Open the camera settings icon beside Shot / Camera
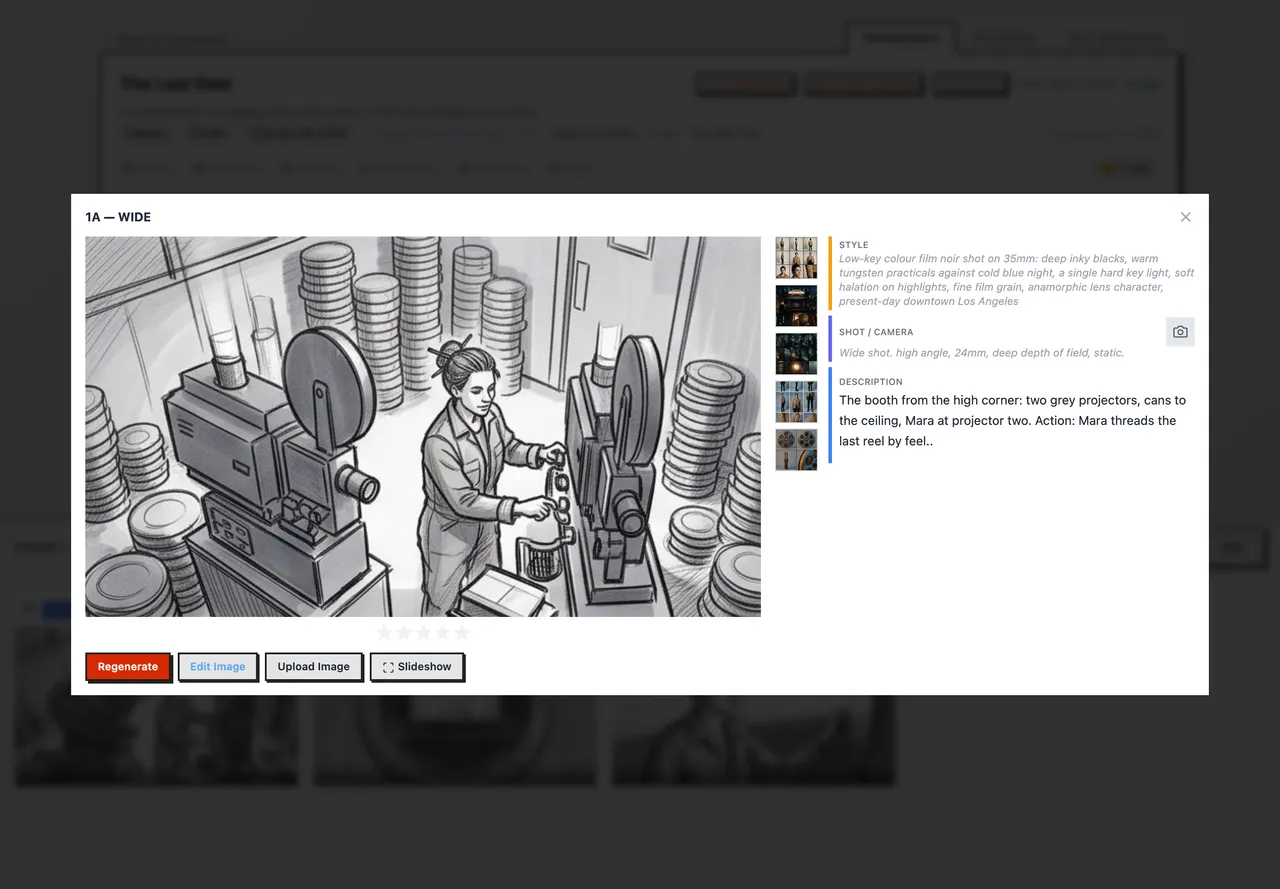This screenshot has width=1280, height=889. click(1180, 332)
